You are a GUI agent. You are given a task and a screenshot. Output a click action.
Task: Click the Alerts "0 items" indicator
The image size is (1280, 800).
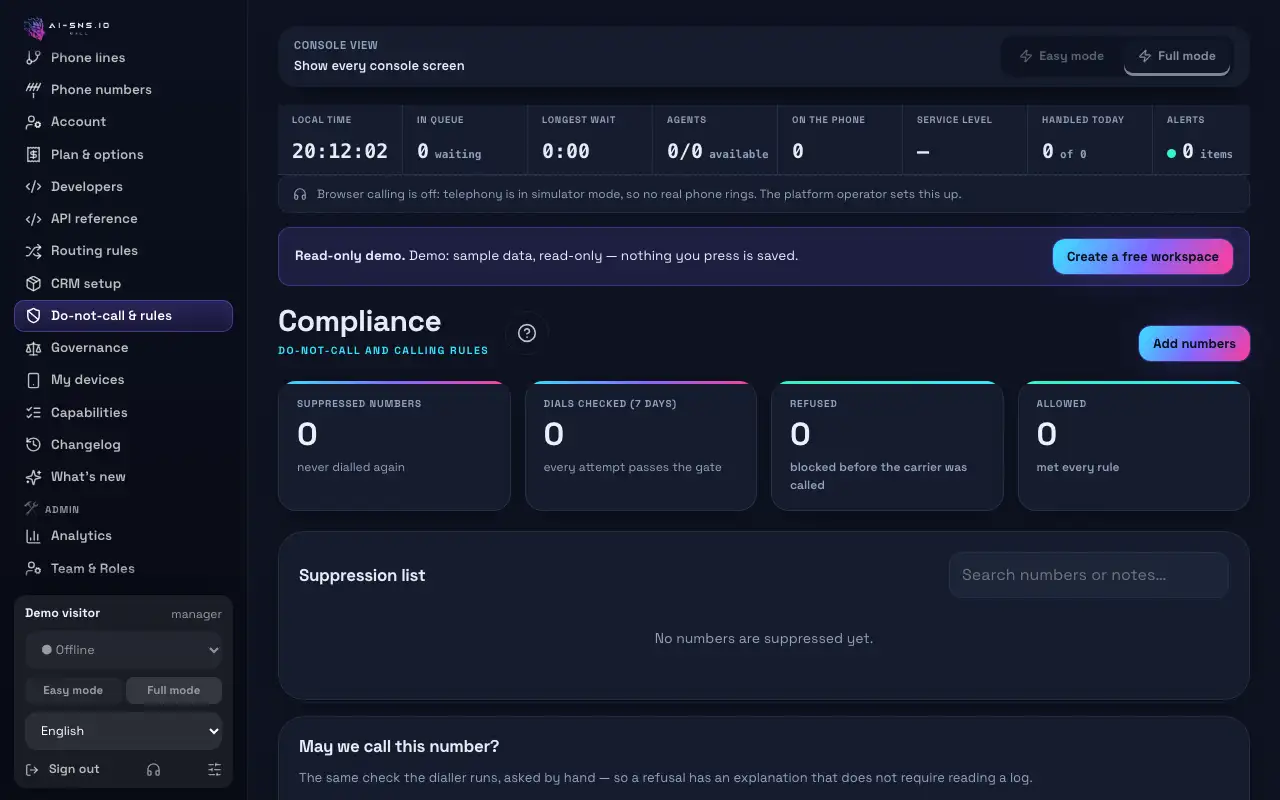pyautogui.click(x=1200, y=152)
